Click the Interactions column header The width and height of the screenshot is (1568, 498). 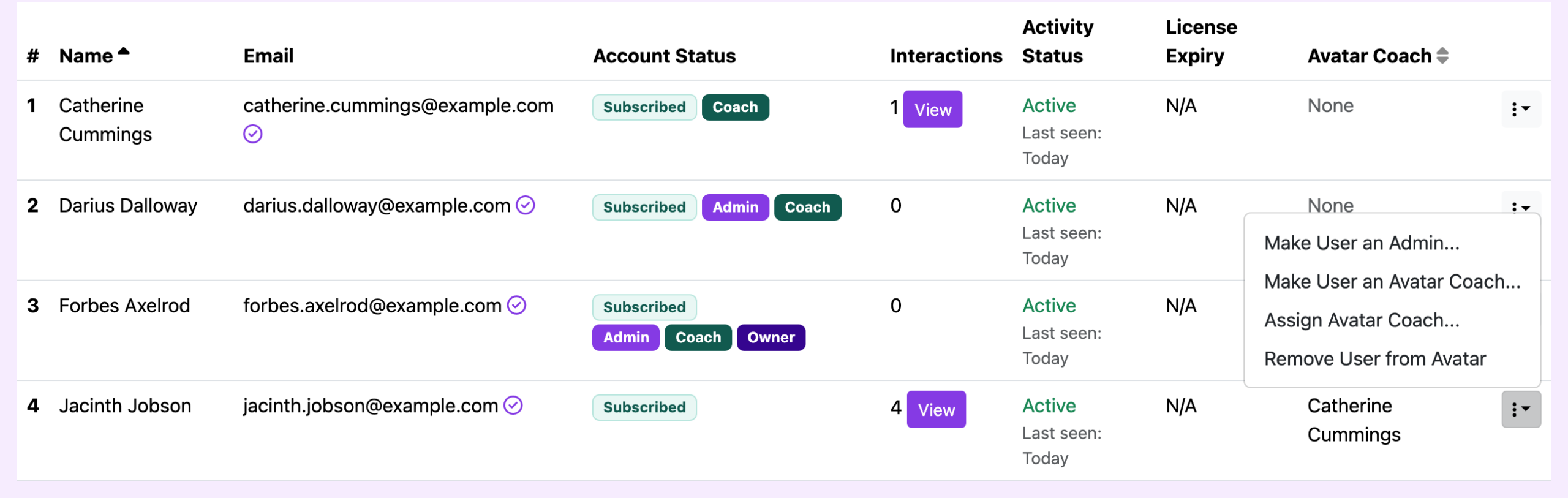point(946,56)
